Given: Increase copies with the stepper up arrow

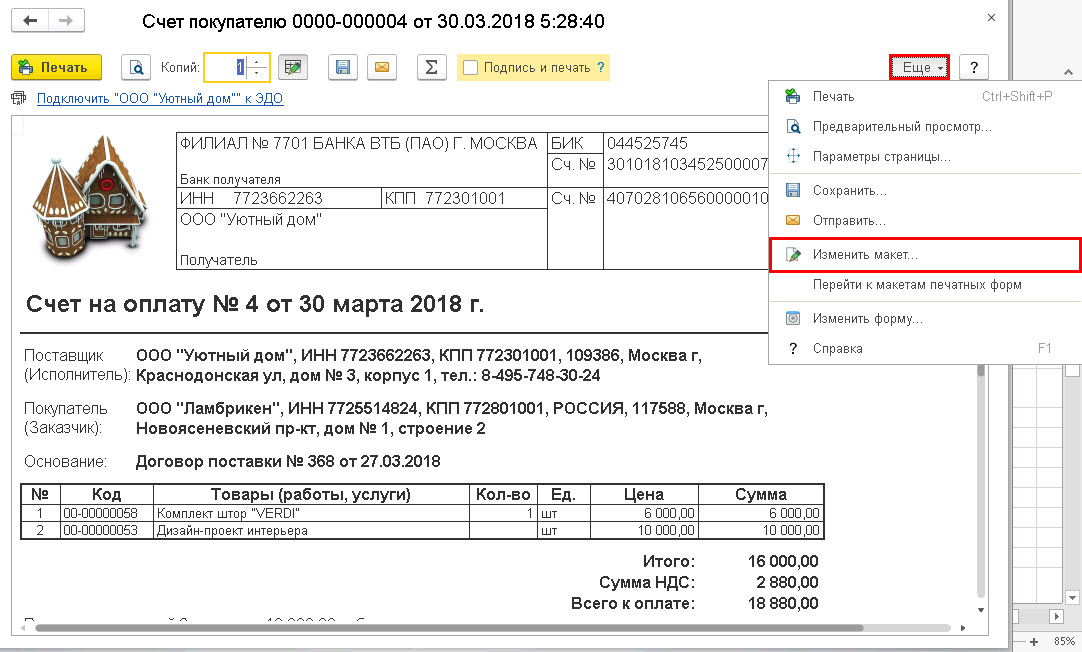Looking at the screenshot, I should (257, 62).
